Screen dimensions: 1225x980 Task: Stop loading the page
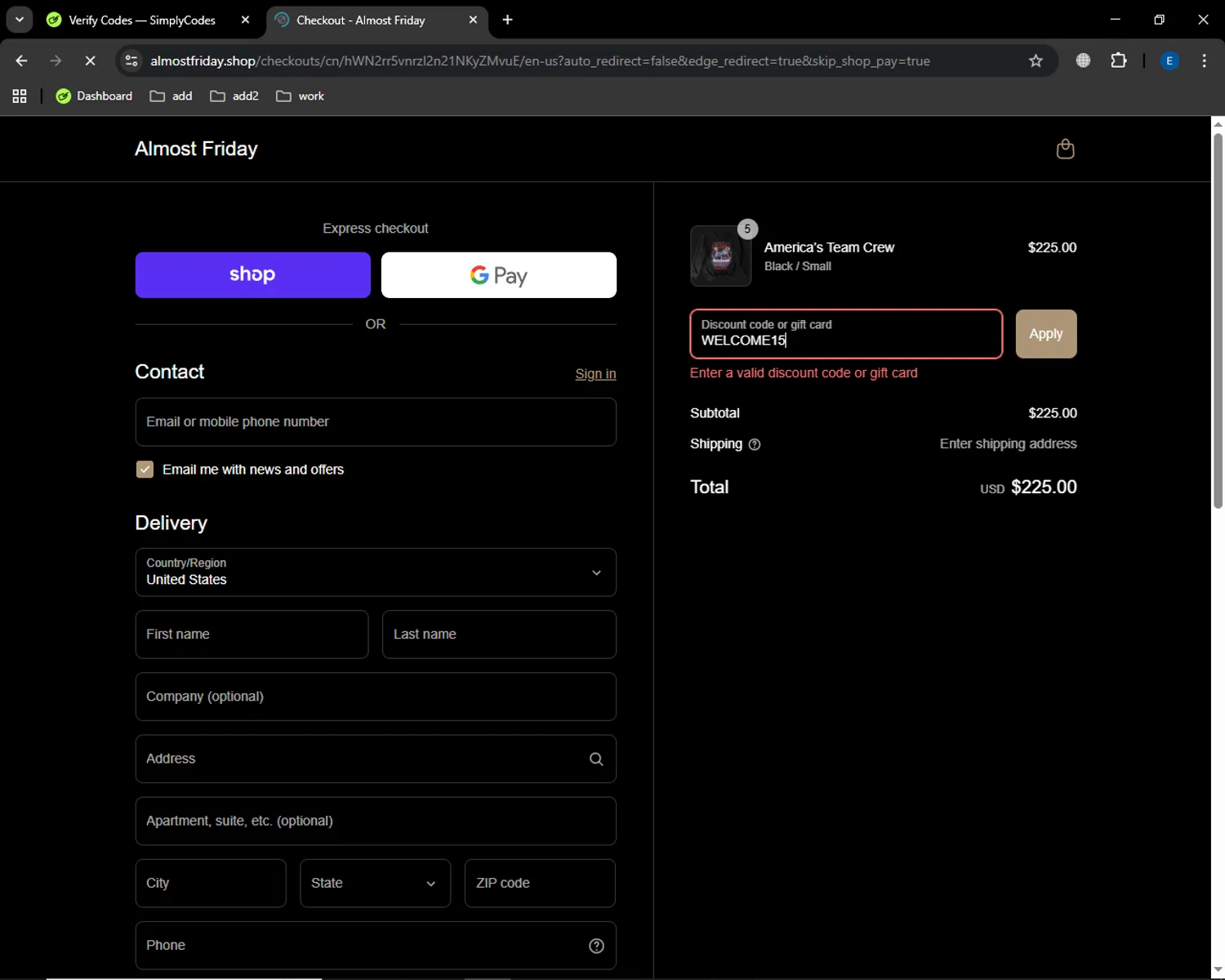(90, 60)
